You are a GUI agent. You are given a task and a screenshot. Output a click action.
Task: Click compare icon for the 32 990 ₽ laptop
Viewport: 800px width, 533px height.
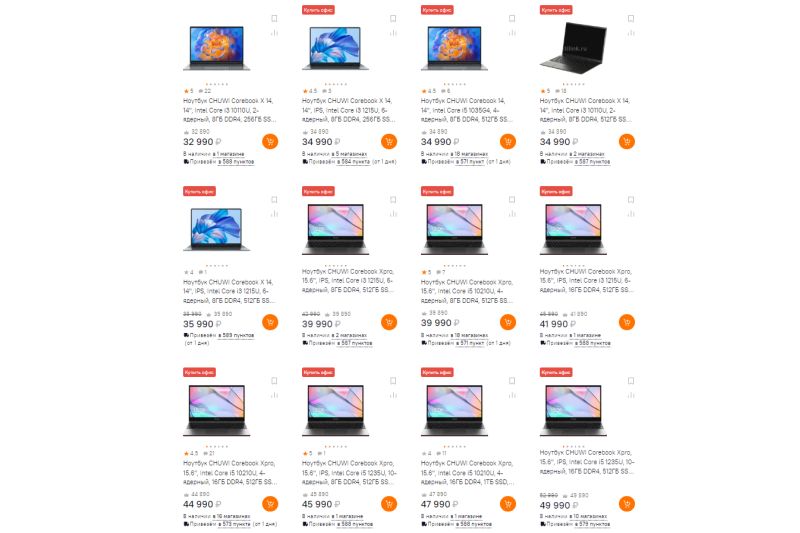274,33
